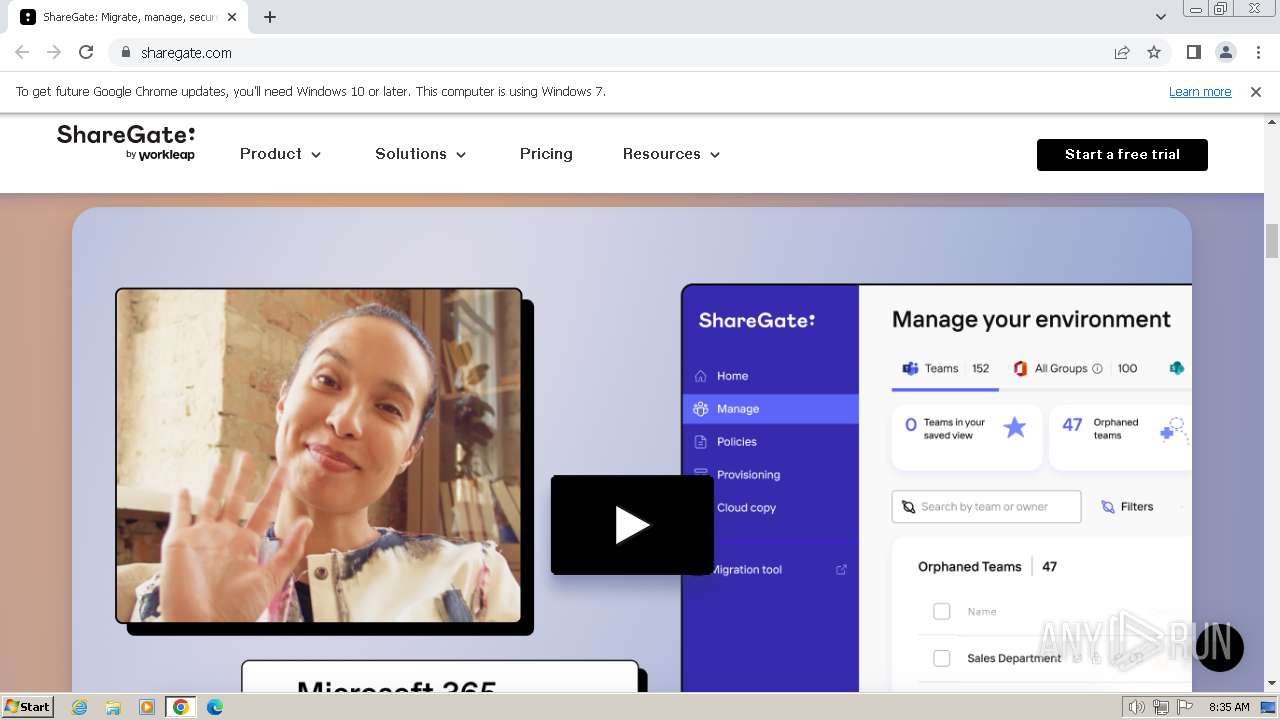This screenshot has height=720, width=1280.
Task: Open the Filters option
Action: pyautogui.click(x=1127, y=507)
